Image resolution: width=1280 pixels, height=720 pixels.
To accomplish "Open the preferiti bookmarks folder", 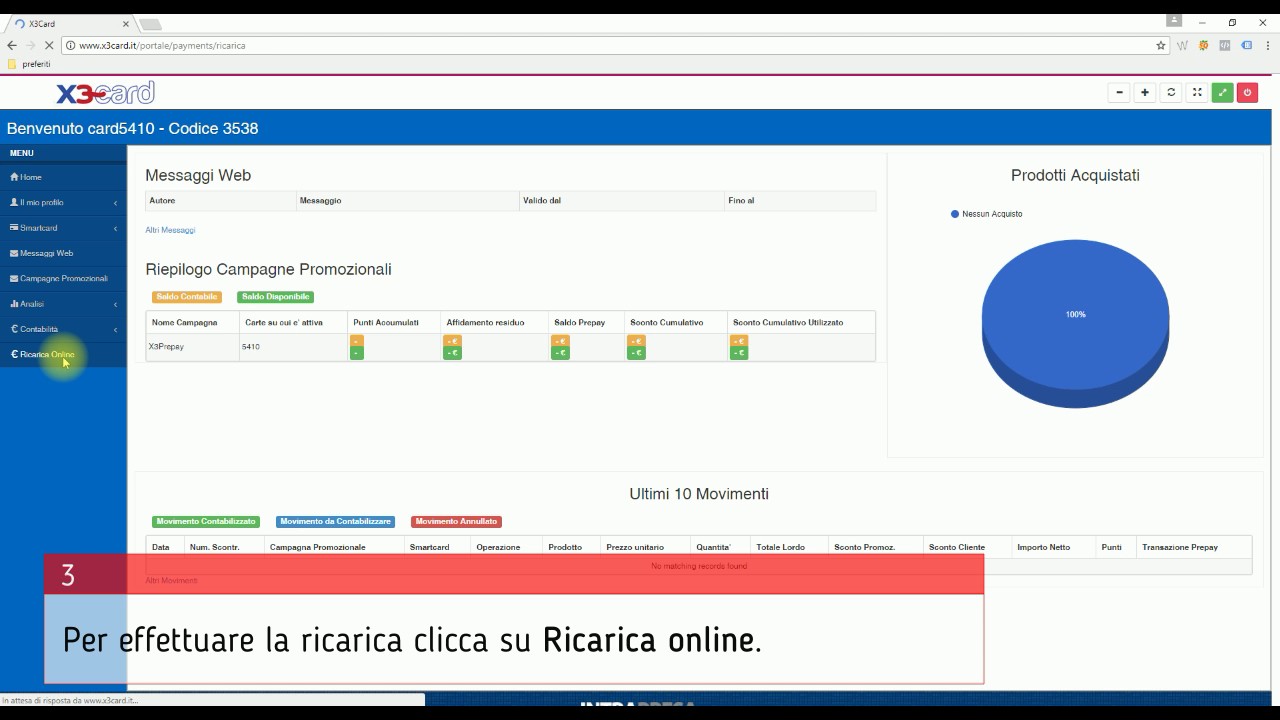I will [29, 64].
